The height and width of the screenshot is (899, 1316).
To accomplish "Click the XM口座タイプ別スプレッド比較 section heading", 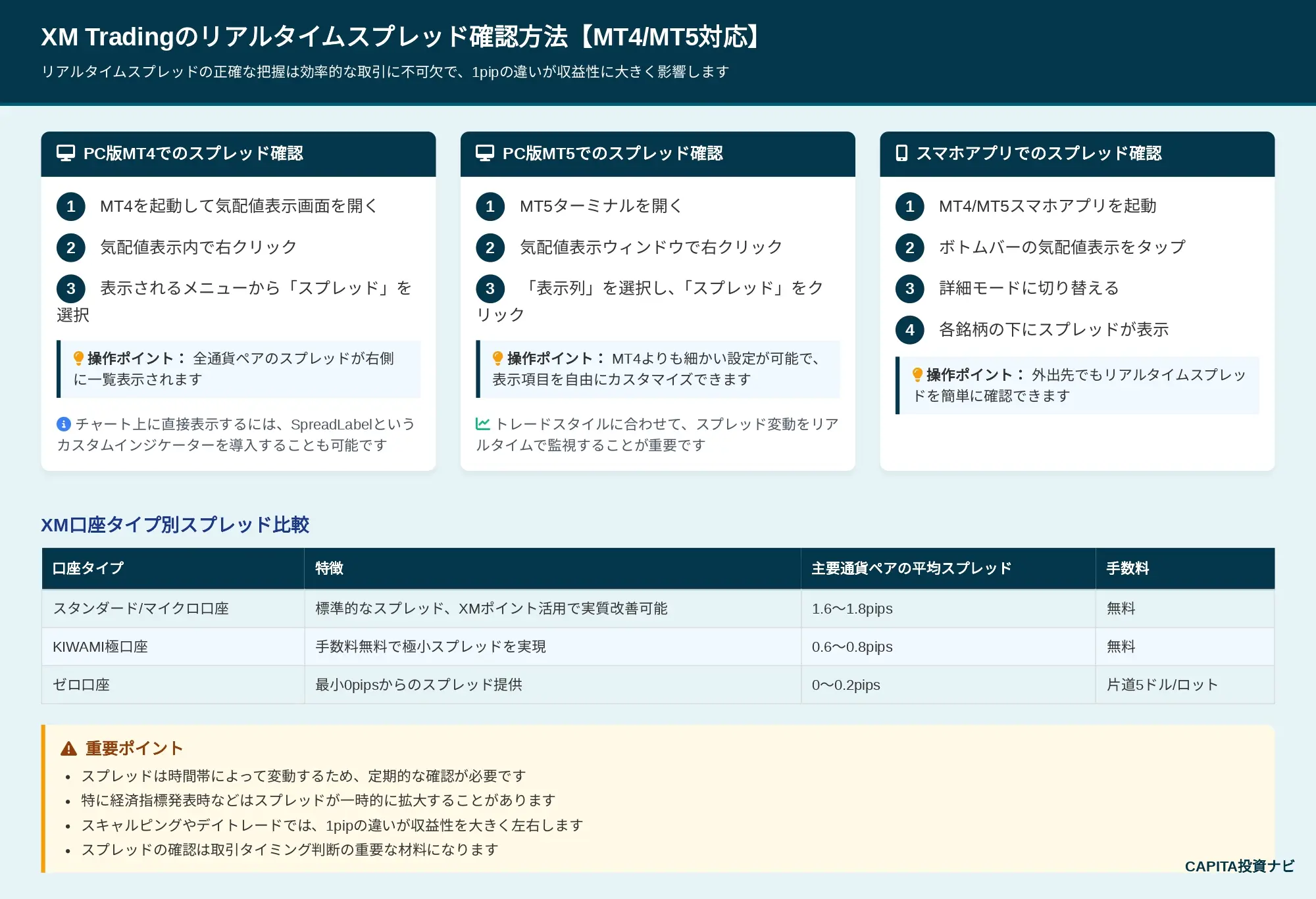I will click(x=175, y=525).
